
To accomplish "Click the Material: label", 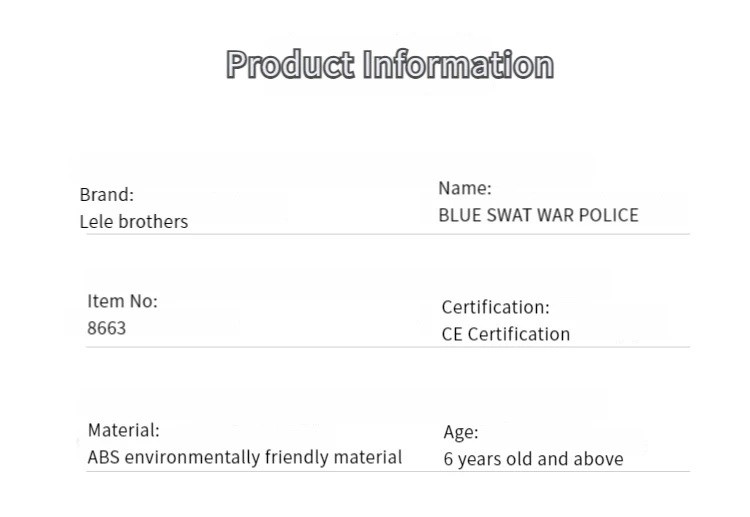I will (123, 430).
